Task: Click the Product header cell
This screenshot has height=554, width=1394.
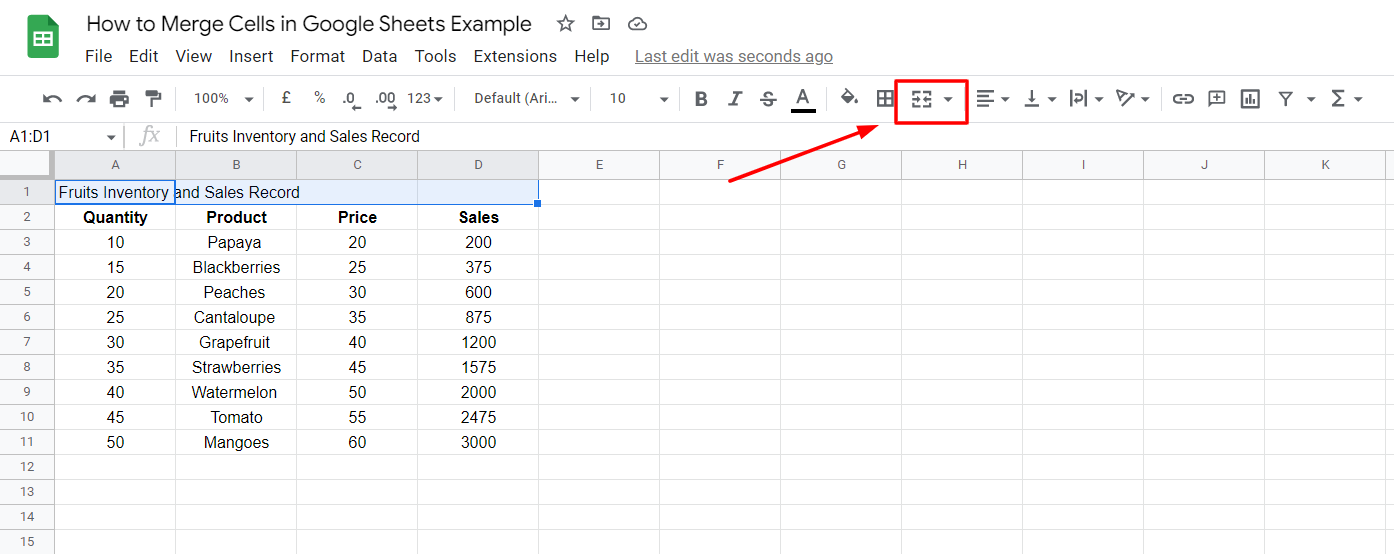Action: pos(236,217)
